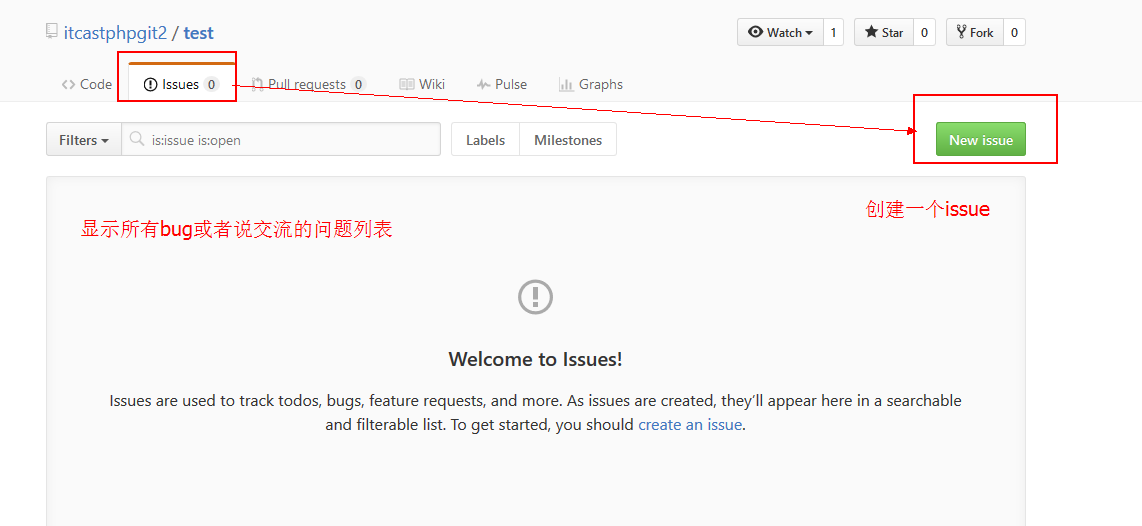
Task: Fork the repository
Action: coord(974,32)
